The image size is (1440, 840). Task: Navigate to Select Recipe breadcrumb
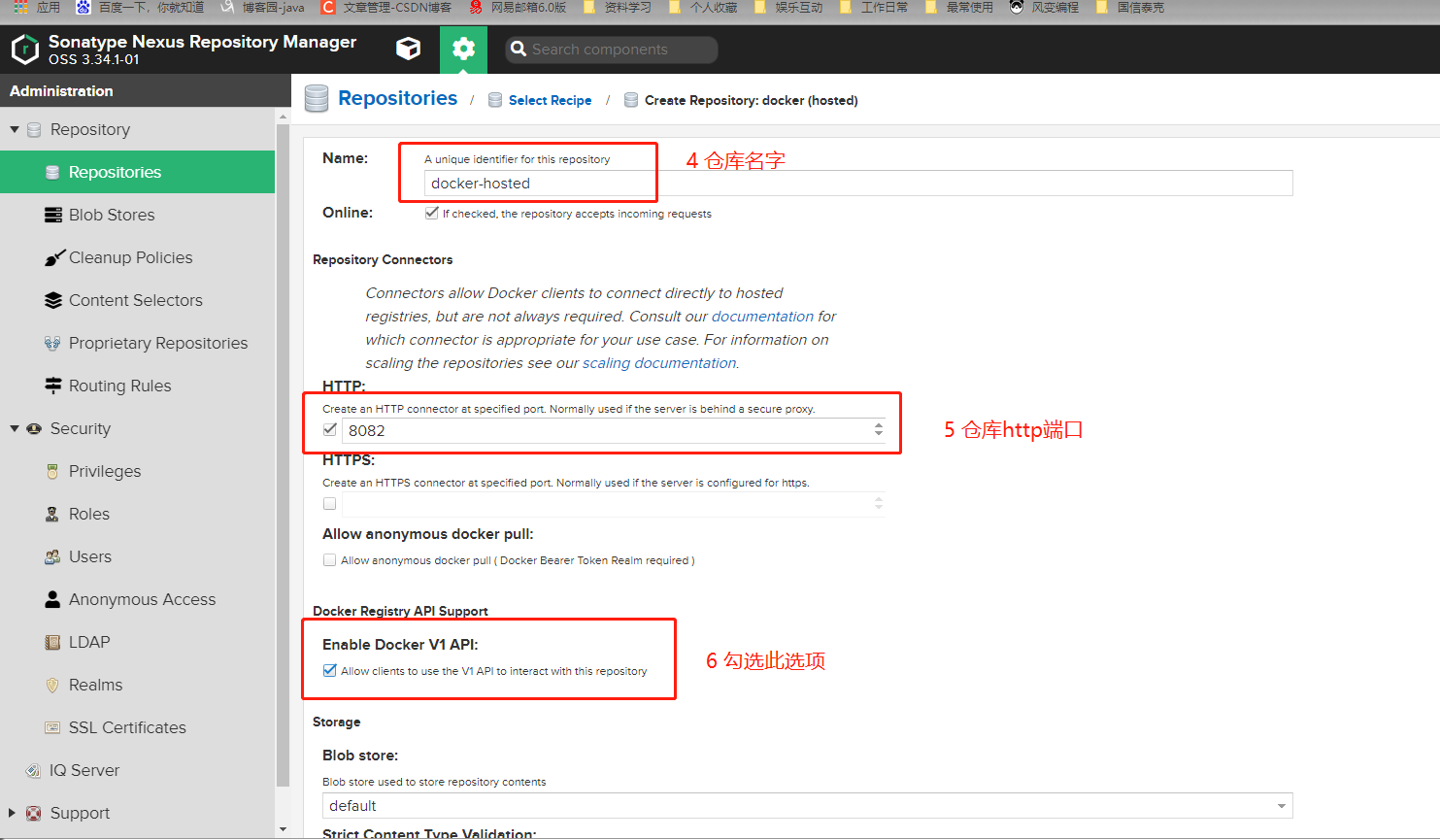550,100
